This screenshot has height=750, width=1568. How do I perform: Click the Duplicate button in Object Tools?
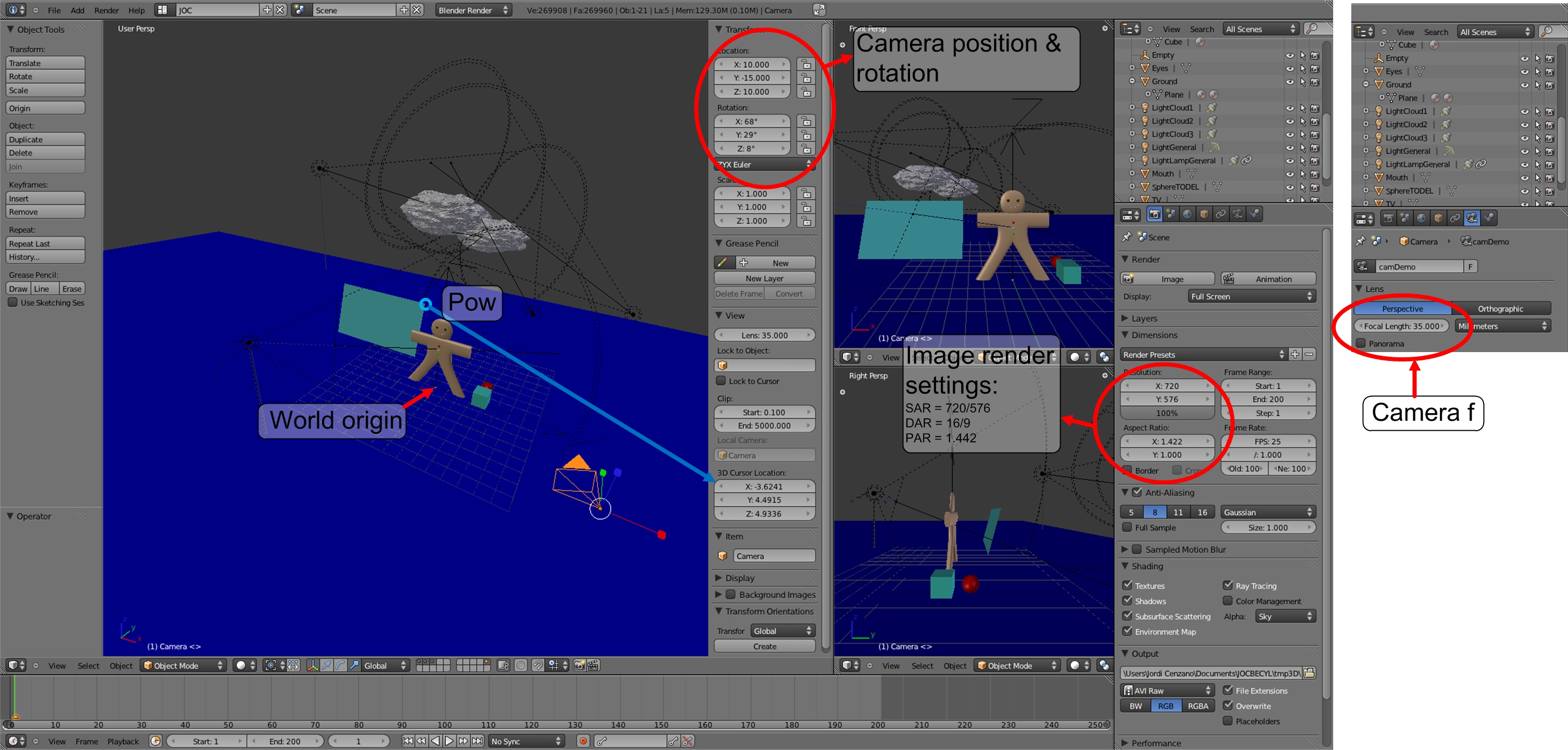tap(45, 140)
